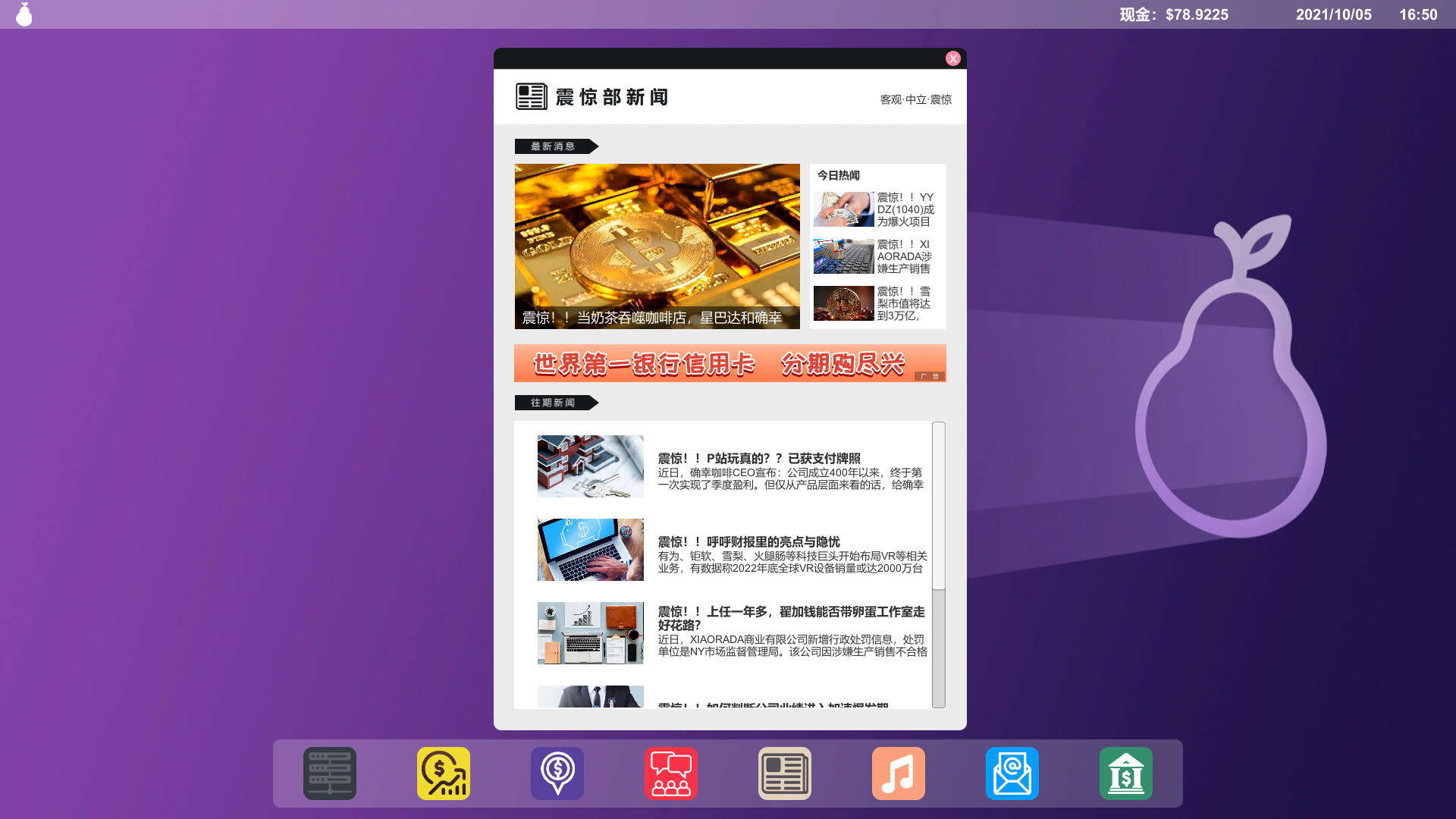Launch the orange music app
This screenshot has height=819, width=1456.
tap(898, 773)
